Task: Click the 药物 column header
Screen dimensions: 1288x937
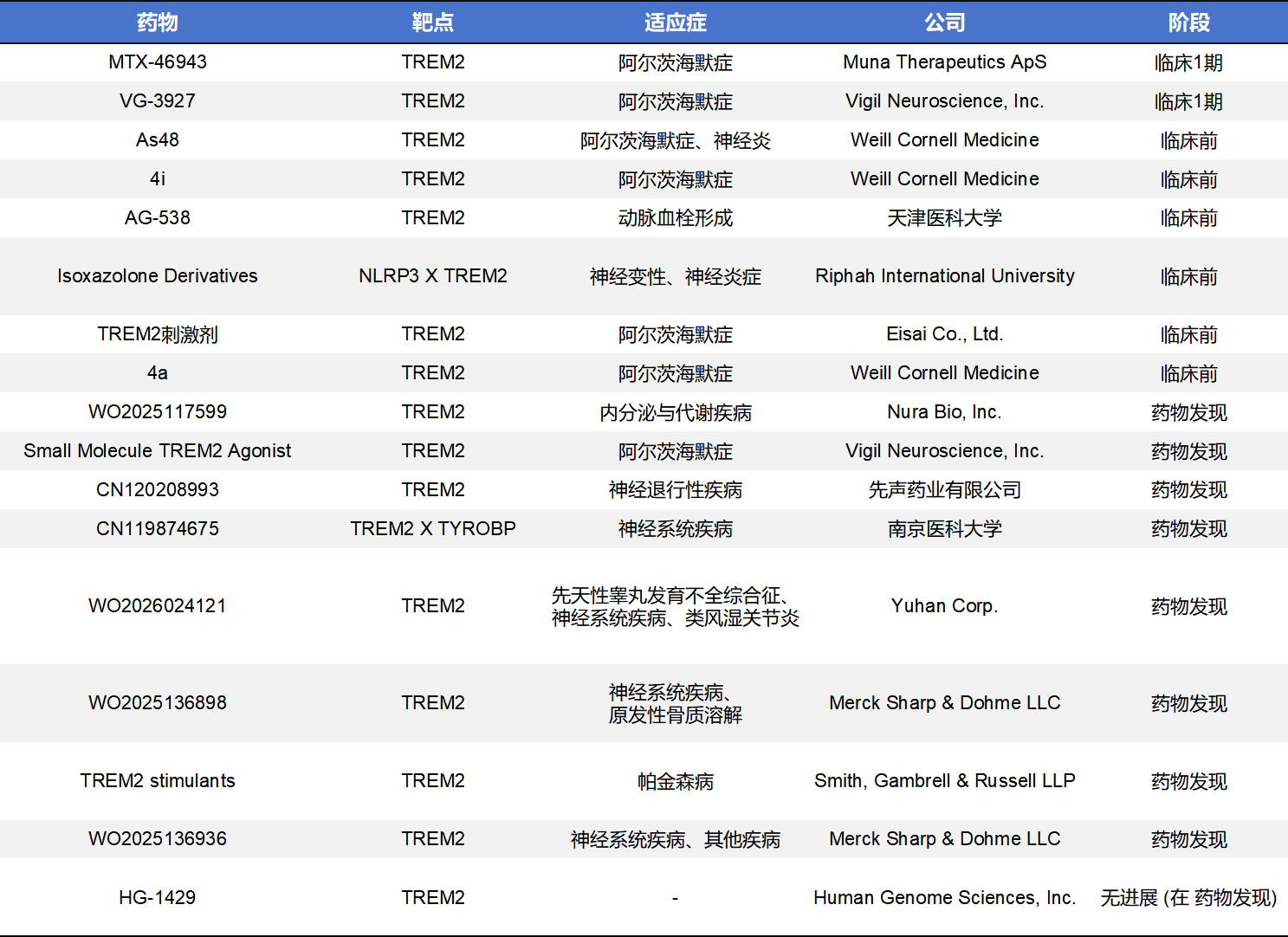Action: coord(157,23)
